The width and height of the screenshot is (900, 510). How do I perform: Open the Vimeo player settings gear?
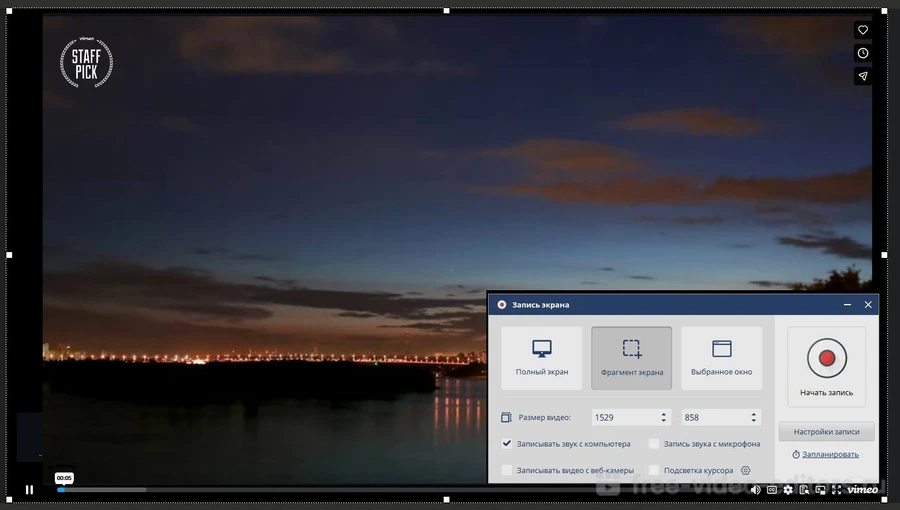click(x=788, y=490)
